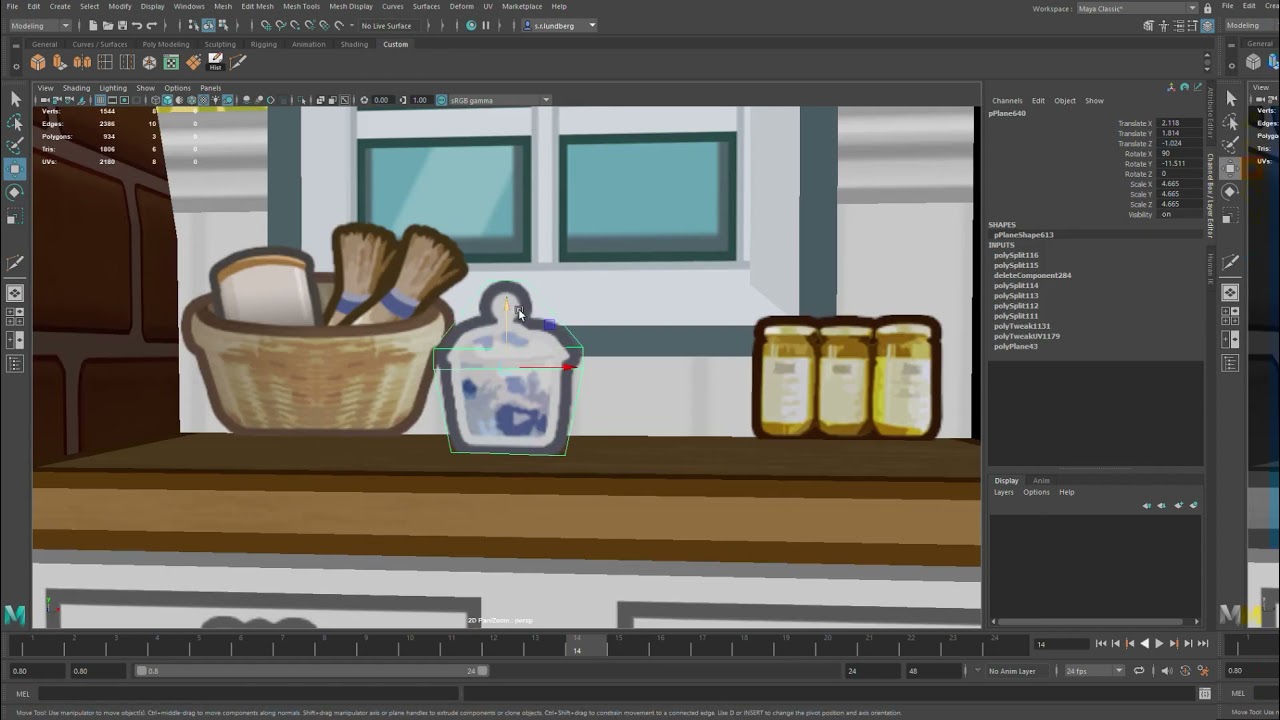1280x720 pixels.
Task: Click the workspace lock icon
Action: [x=1208, y=8]
